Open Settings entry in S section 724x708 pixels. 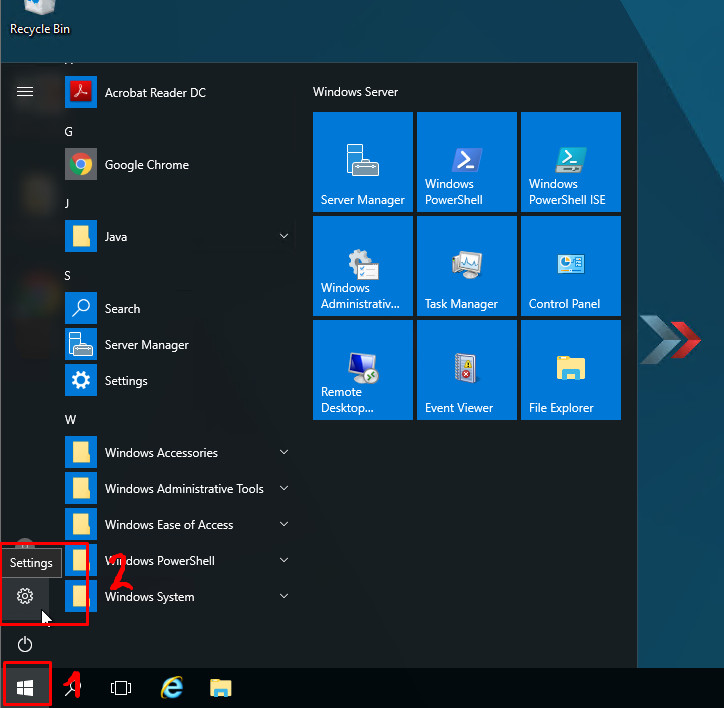178,381
